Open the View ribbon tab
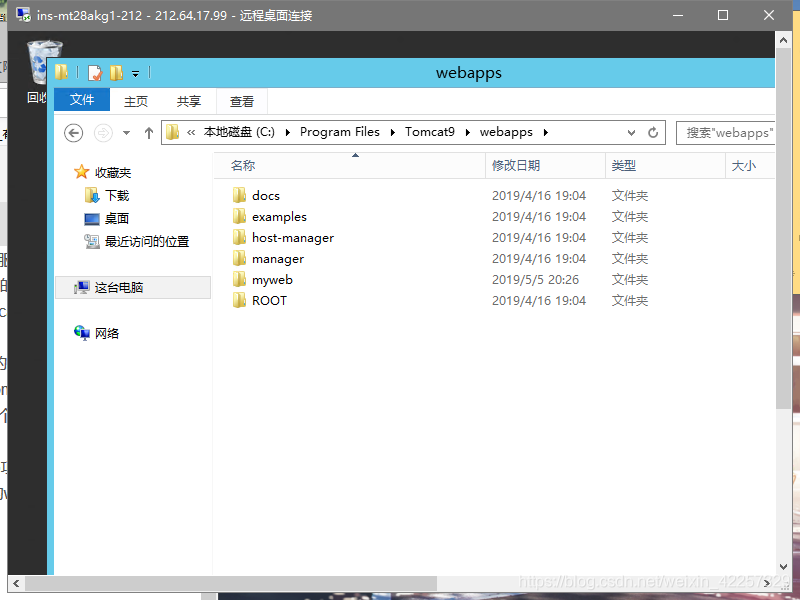The image size is (800, 600). click(x=242, y=101)
